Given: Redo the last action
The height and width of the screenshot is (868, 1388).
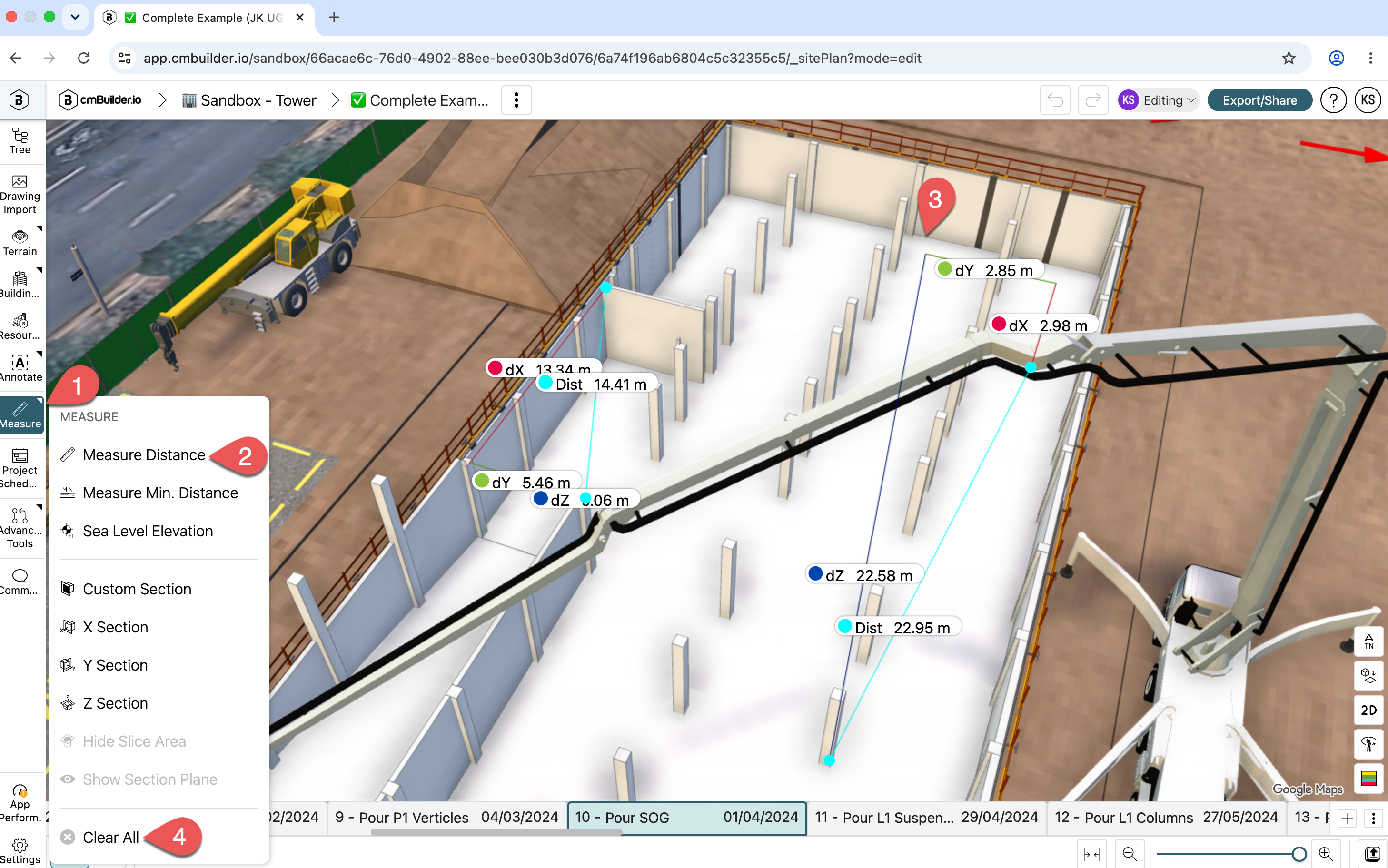Looking at the screenshot, I should (x=1093, y=100).
